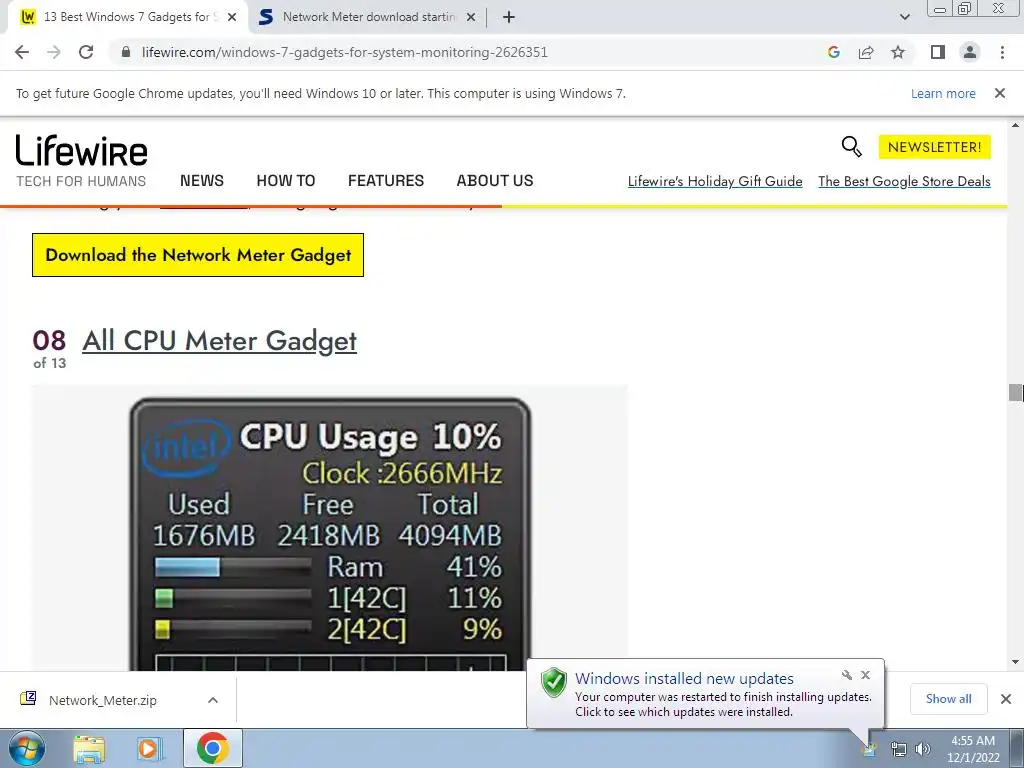
Task: Open the Windows Start menu
Action: (27, 748)
